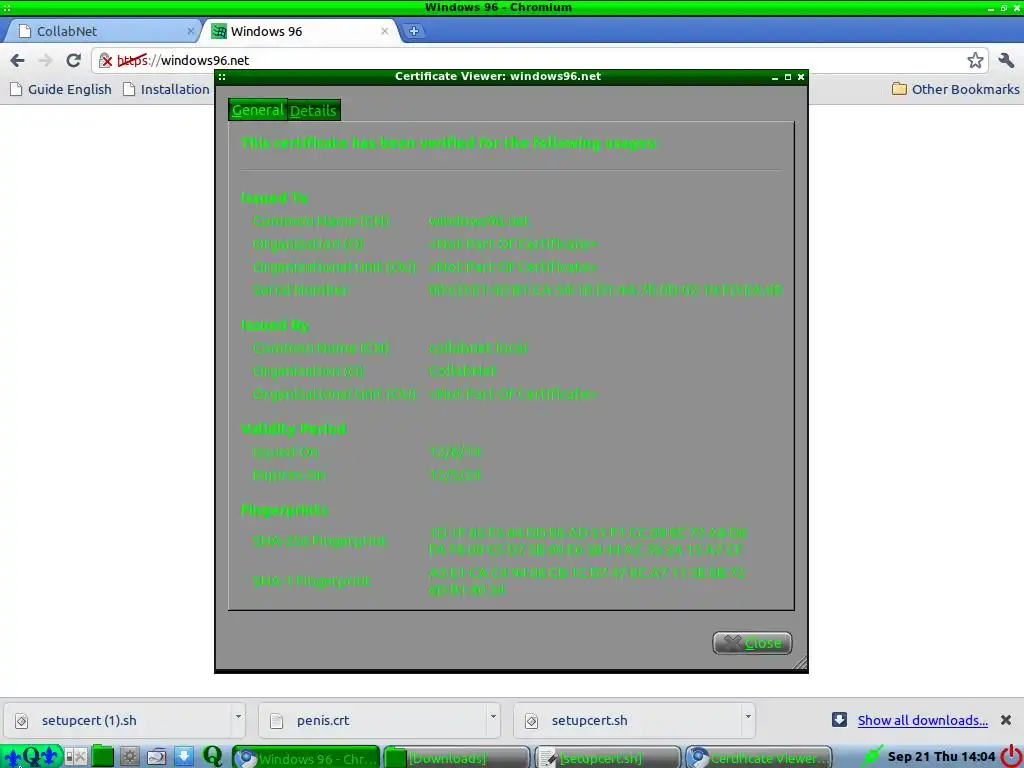1024x768 pixels.
Task: Click the show desktop taskbar icon
Action: click(76, 757)
